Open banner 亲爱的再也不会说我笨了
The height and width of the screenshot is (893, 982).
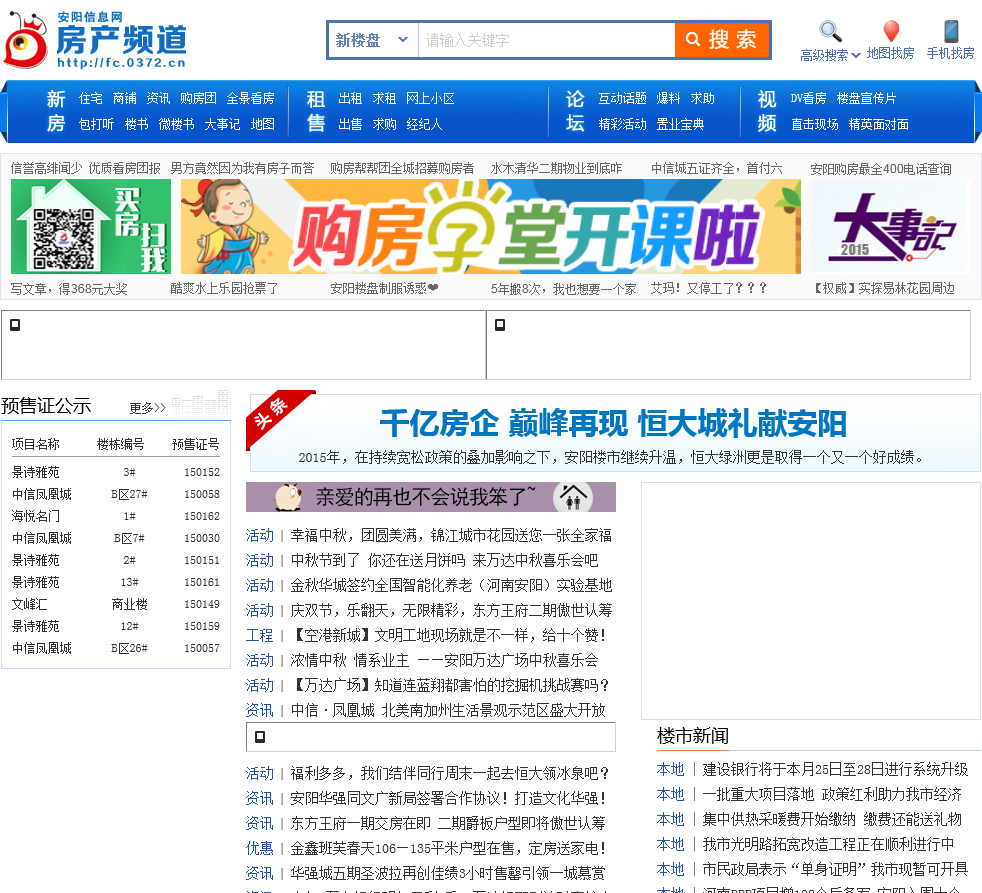pyautogui.click(x=431, y=497)
